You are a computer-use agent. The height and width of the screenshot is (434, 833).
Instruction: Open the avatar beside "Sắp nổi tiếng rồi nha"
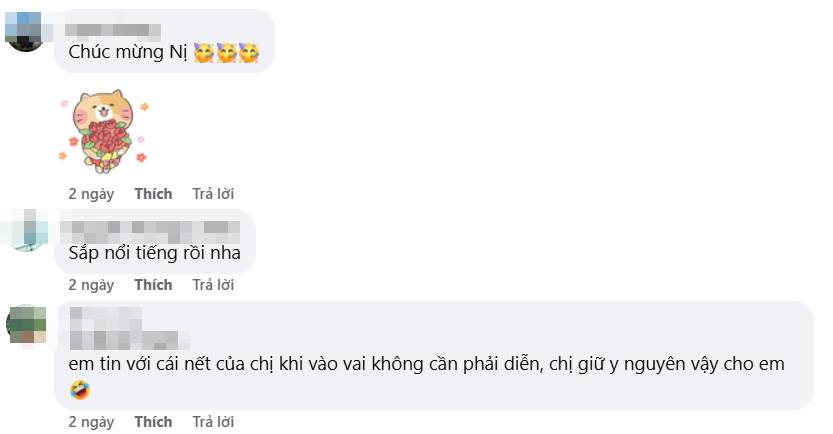pyautogui.click(x=27, y=231)
